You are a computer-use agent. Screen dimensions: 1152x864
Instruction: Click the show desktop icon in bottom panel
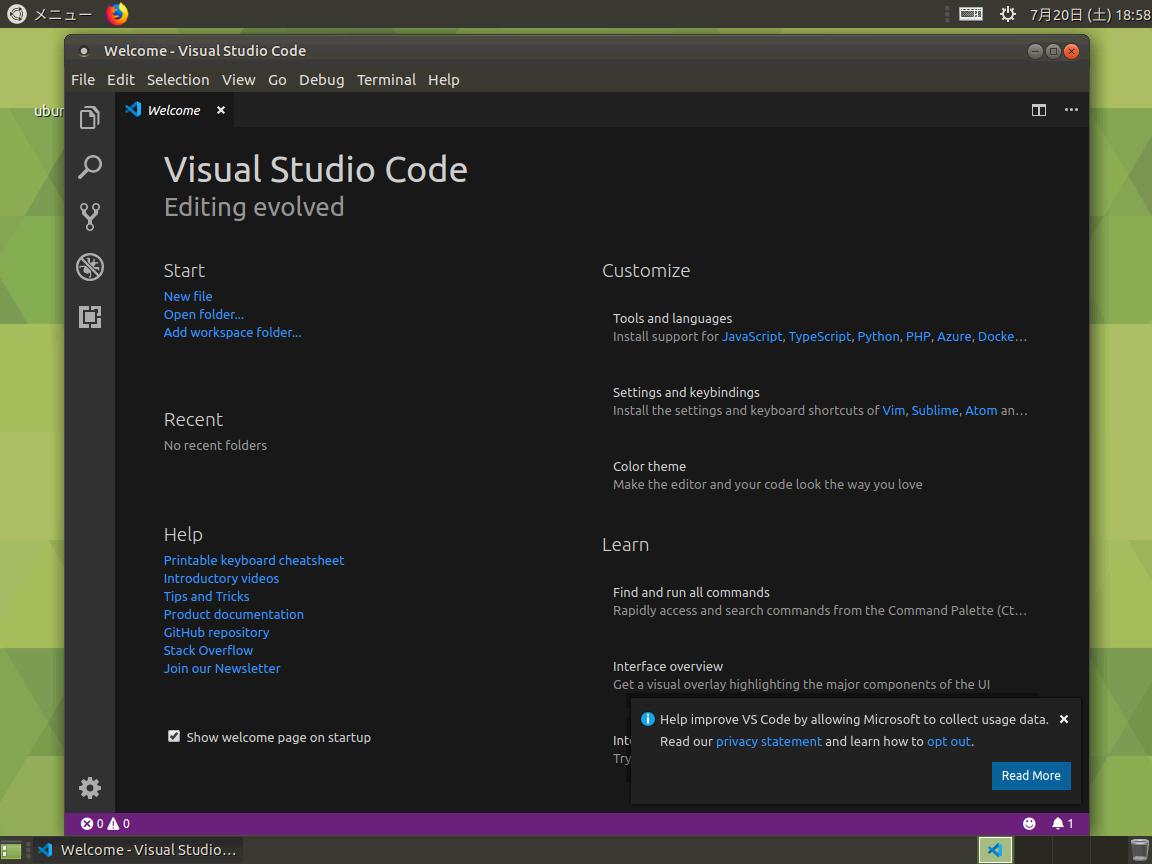click(x=11, y=850)
